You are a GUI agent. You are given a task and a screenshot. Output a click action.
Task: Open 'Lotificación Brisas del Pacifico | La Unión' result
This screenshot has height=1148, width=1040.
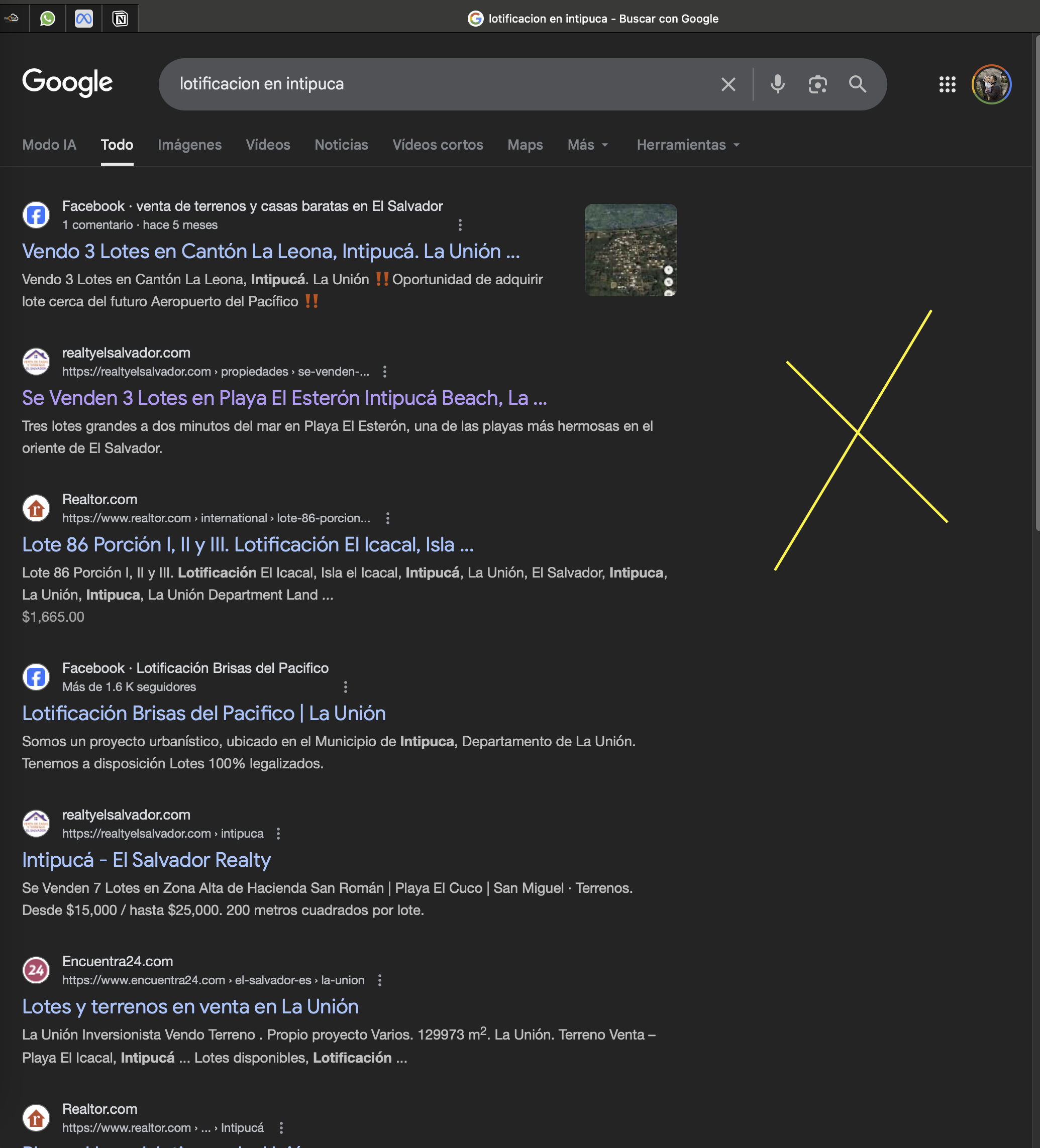[204, 714]
